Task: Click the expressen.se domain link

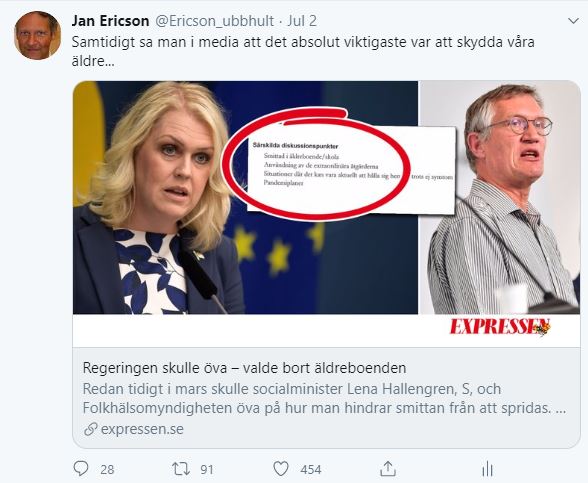Action: tap(142, 429)
